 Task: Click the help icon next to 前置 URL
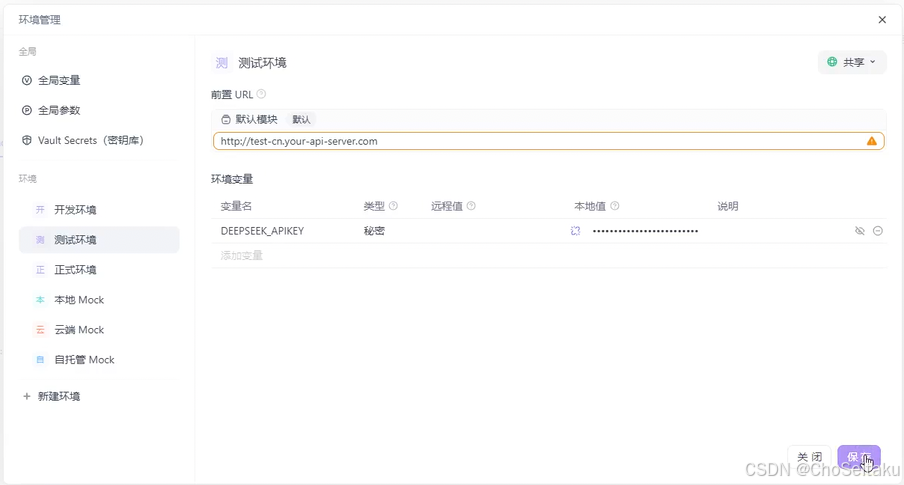261,94
